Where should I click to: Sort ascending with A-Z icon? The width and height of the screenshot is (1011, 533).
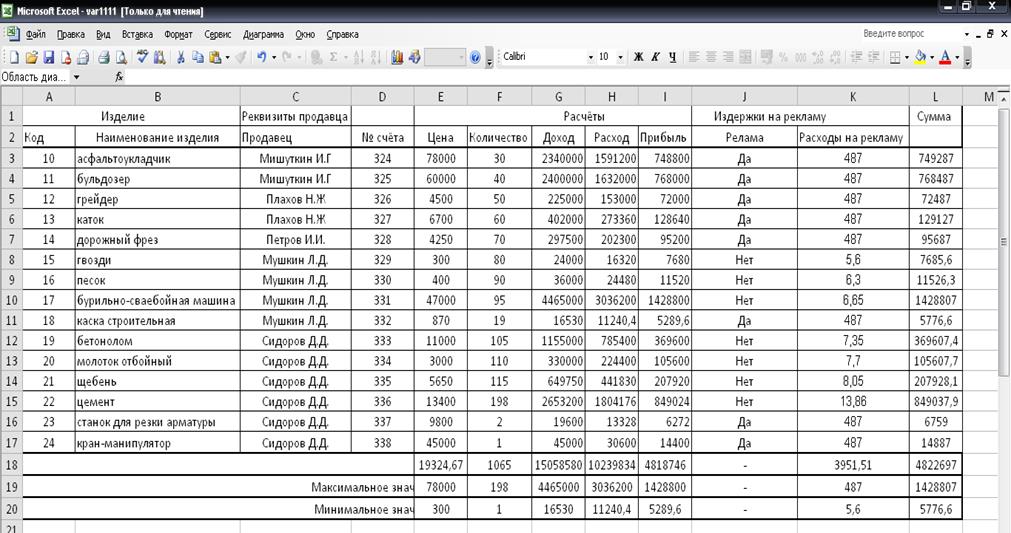pos(359,57)
